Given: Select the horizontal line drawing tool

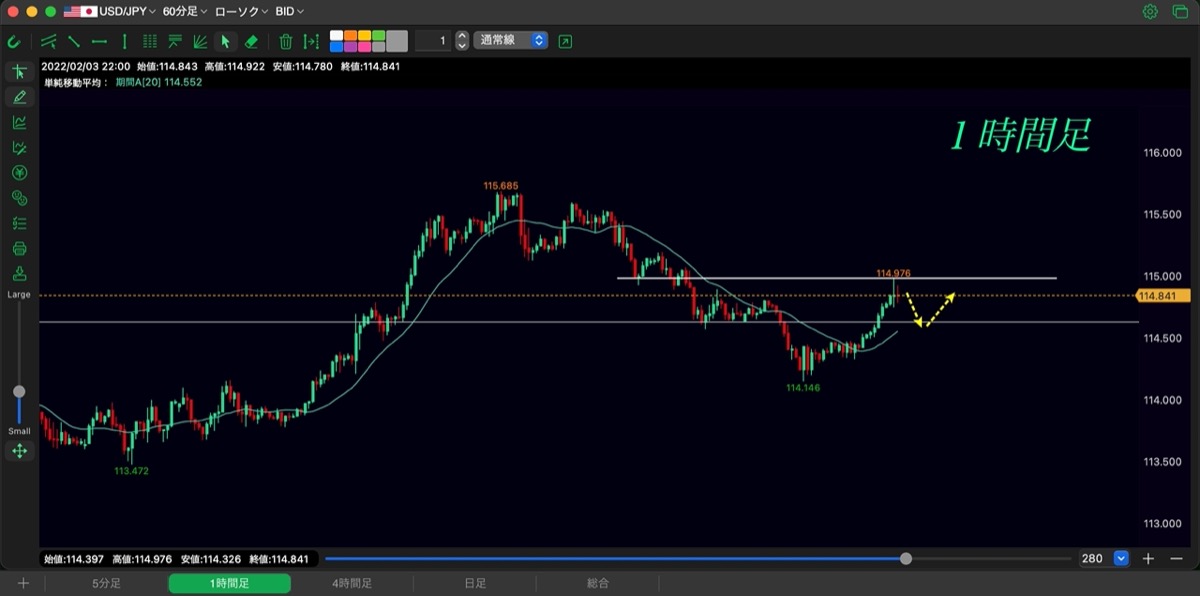Looking at the screenshot, I should click(x=99, y=41).
